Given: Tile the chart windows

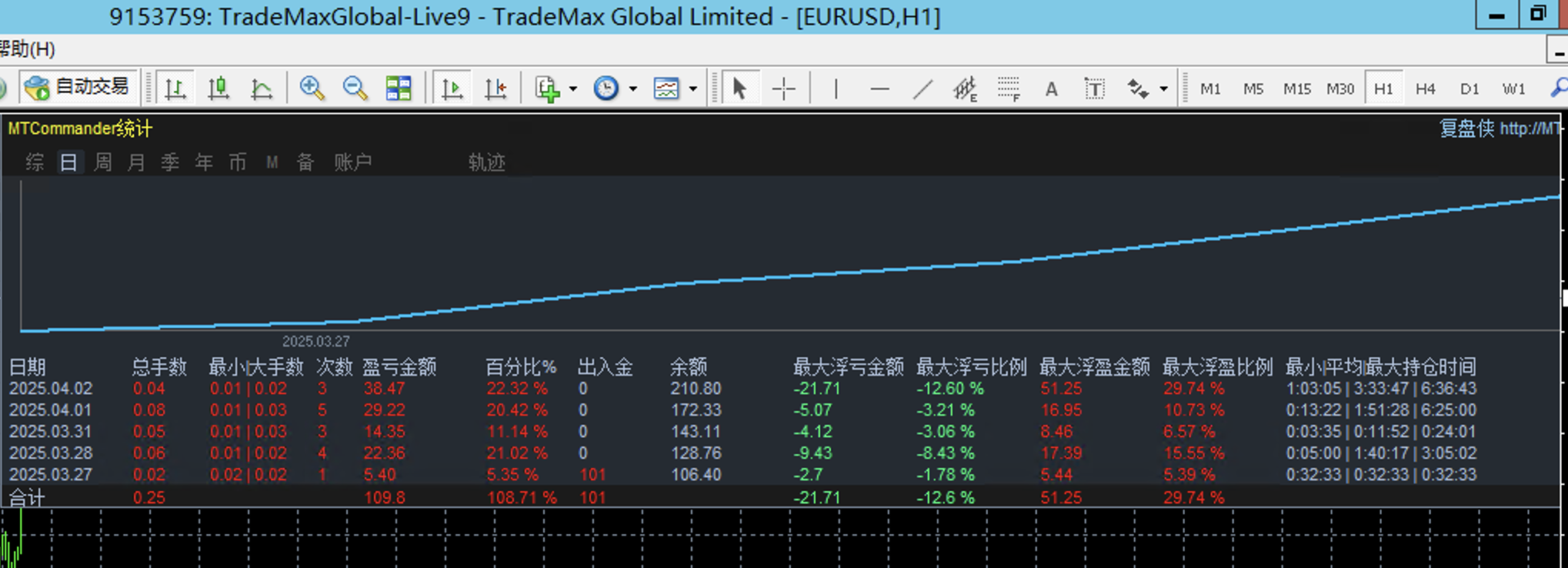Looking at the screenshot, I should pos(399,89).
